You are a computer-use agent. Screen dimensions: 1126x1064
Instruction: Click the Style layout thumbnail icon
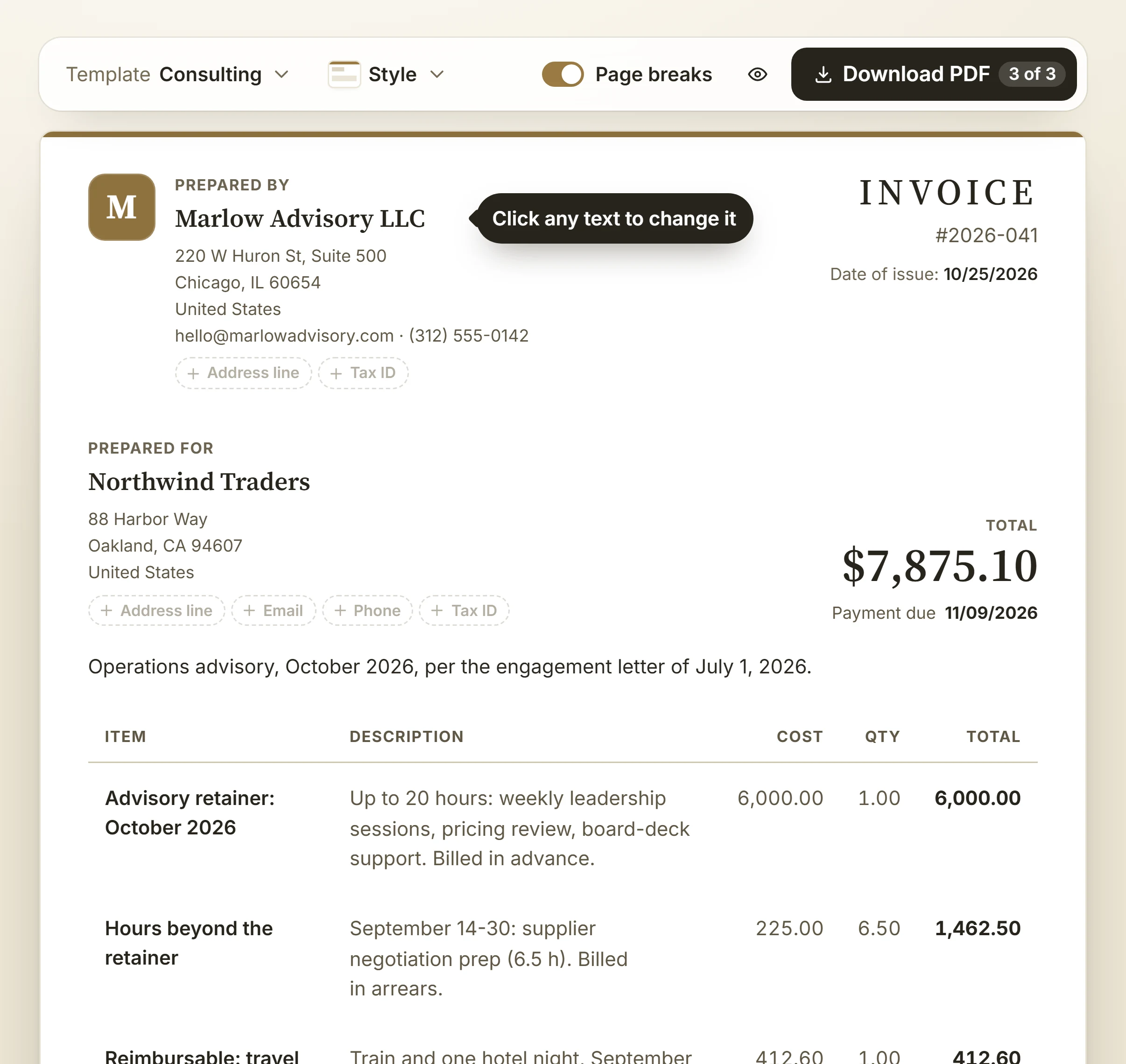(344, 74)
